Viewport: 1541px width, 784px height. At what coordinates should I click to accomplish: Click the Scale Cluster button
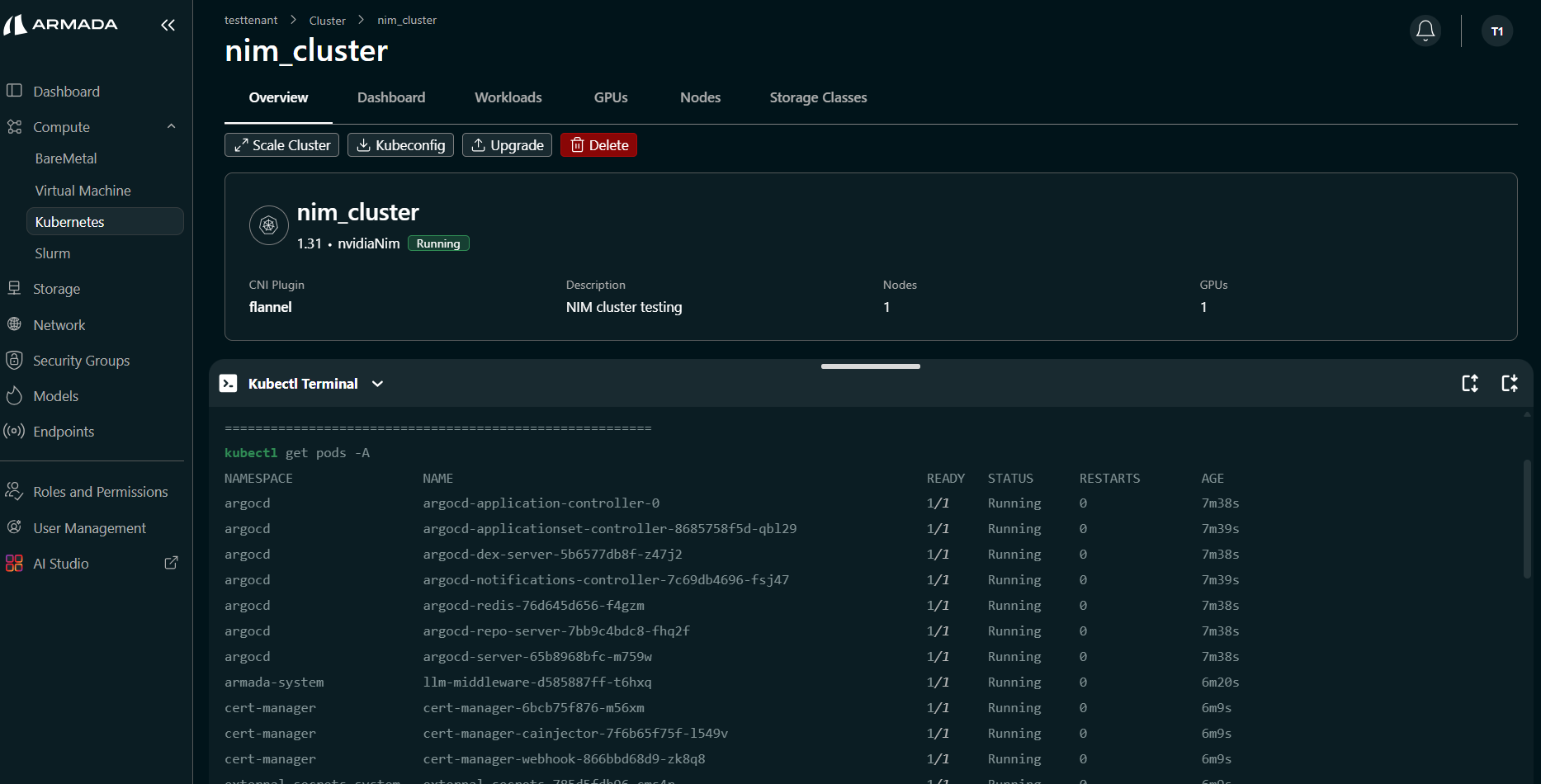pyautogui.click(x=281, y=144)
